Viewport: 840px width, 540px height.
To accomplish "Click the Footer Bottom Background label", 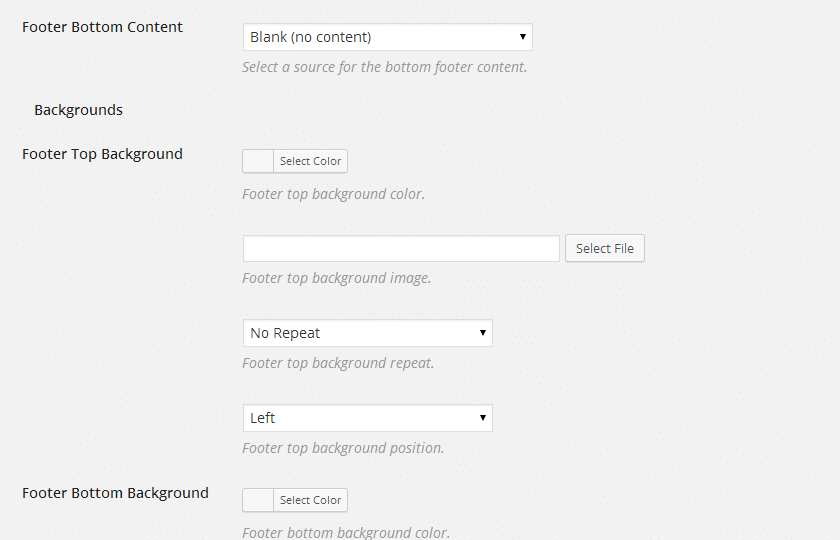I will tap(115, 493).
